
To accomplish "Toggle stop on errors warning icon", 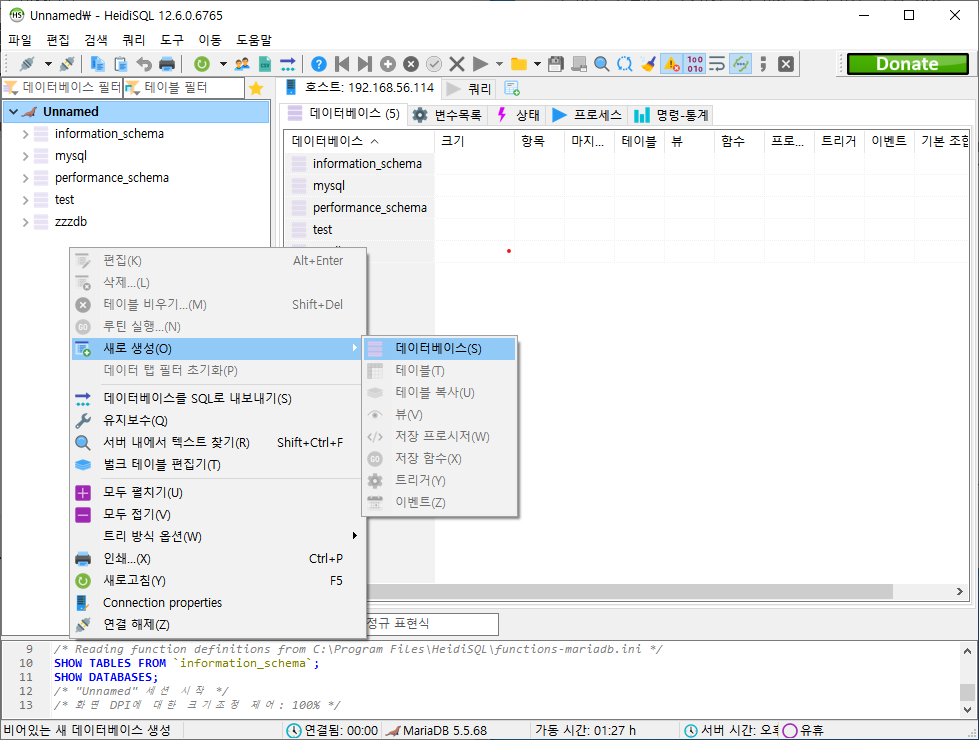I will tap(672, 64).
